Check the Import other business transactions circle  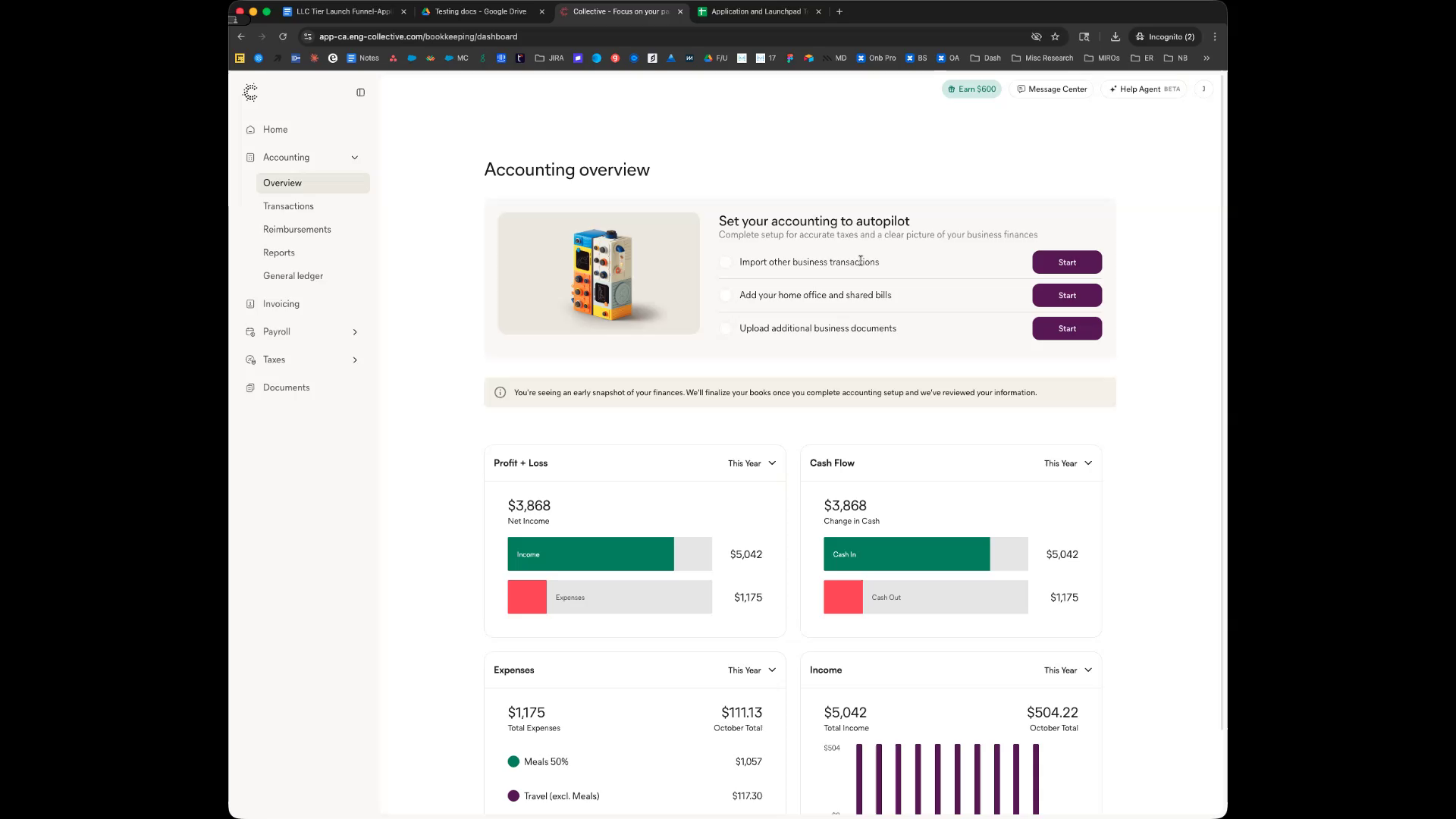726,262
